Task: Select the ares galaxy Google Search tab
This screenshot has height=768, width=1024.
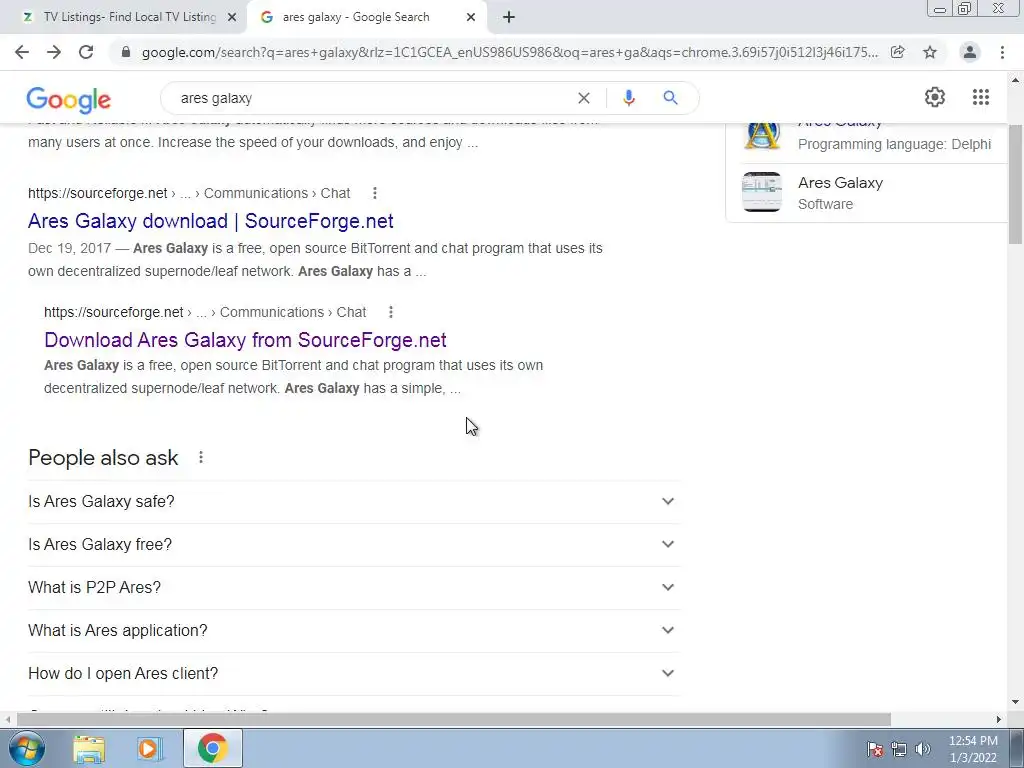Action: pos(366,18)
